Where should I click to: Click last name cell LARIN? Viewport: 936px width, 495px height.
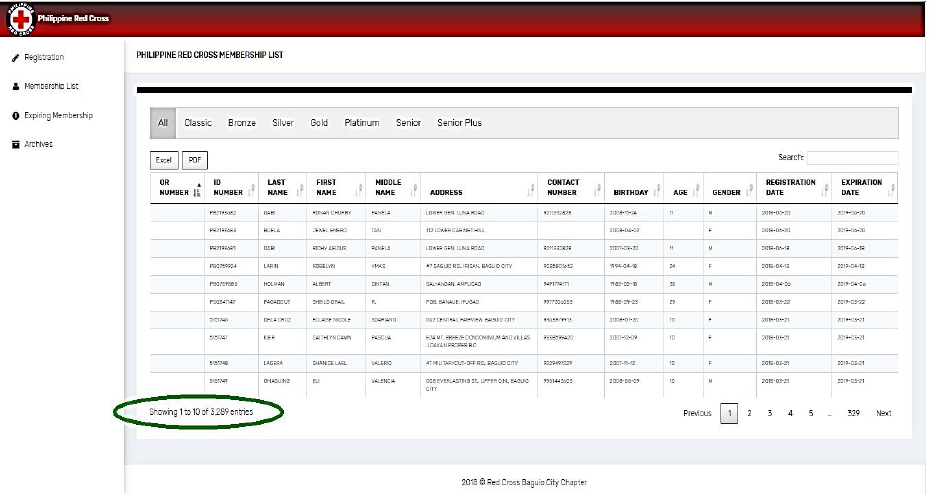coord(271,266)
